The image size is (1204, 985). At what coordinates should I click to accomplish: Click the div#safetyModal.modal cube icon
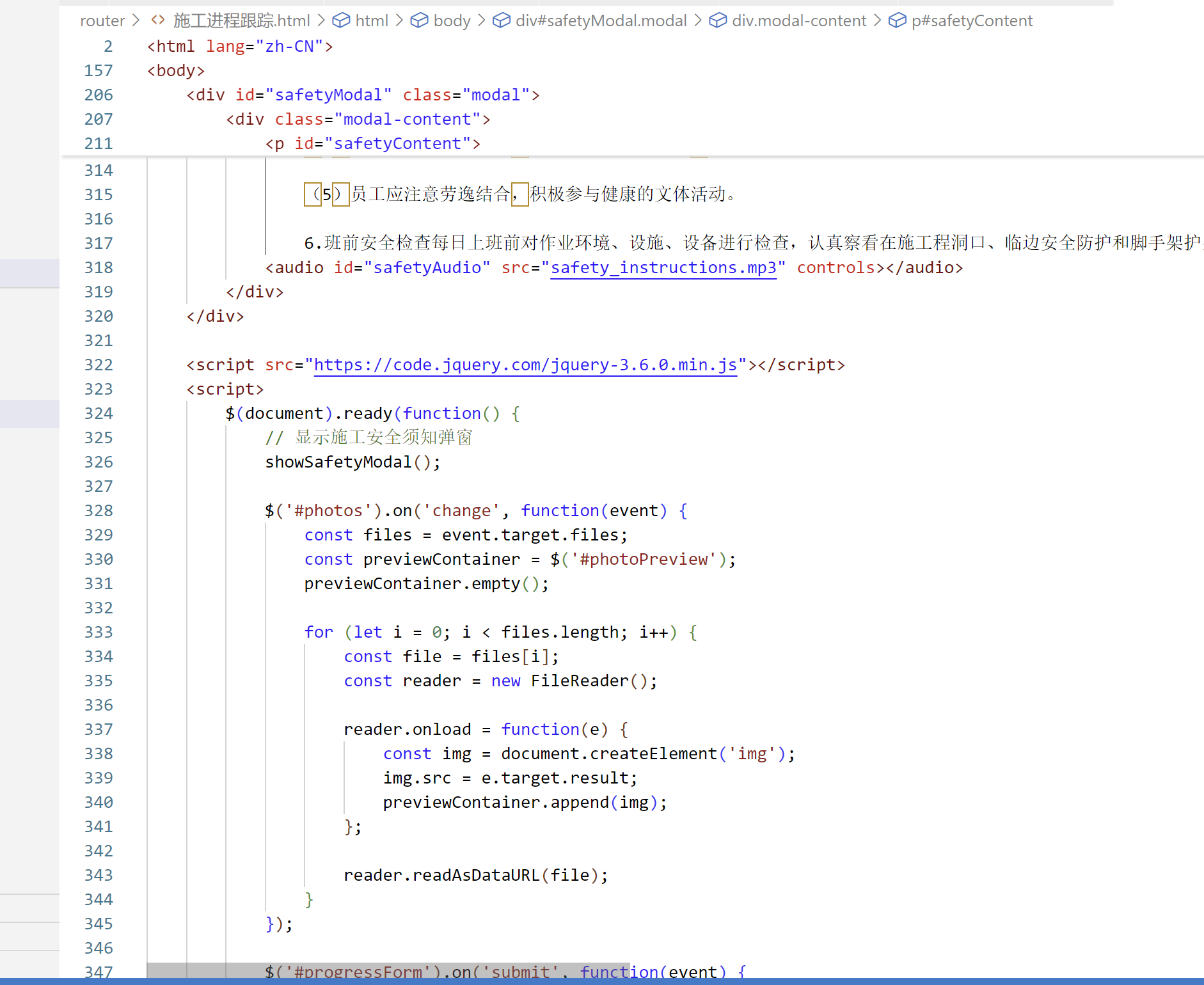(x=502, y=20)
